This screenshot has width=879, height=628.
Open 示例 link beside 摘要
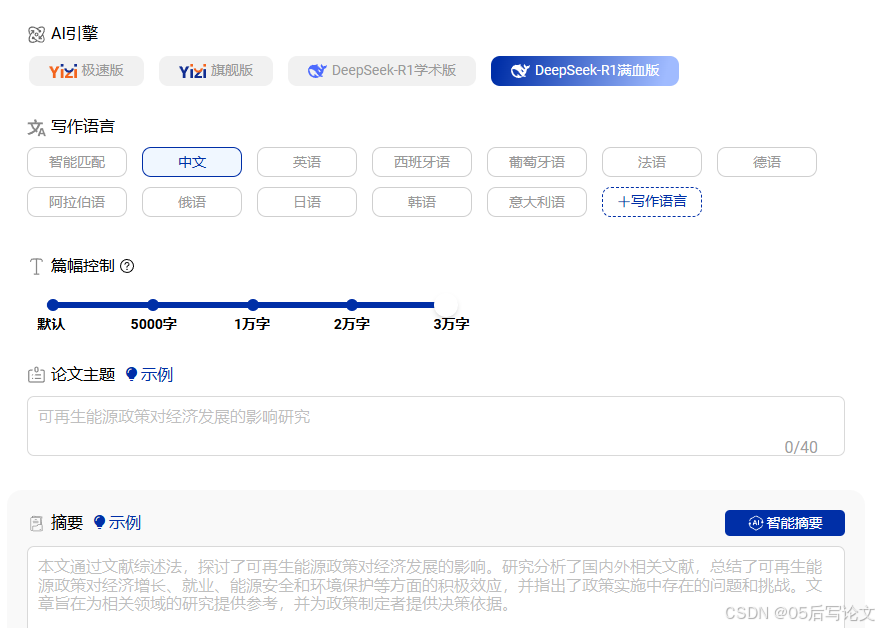pyautogui.click(x=124, y=523)
